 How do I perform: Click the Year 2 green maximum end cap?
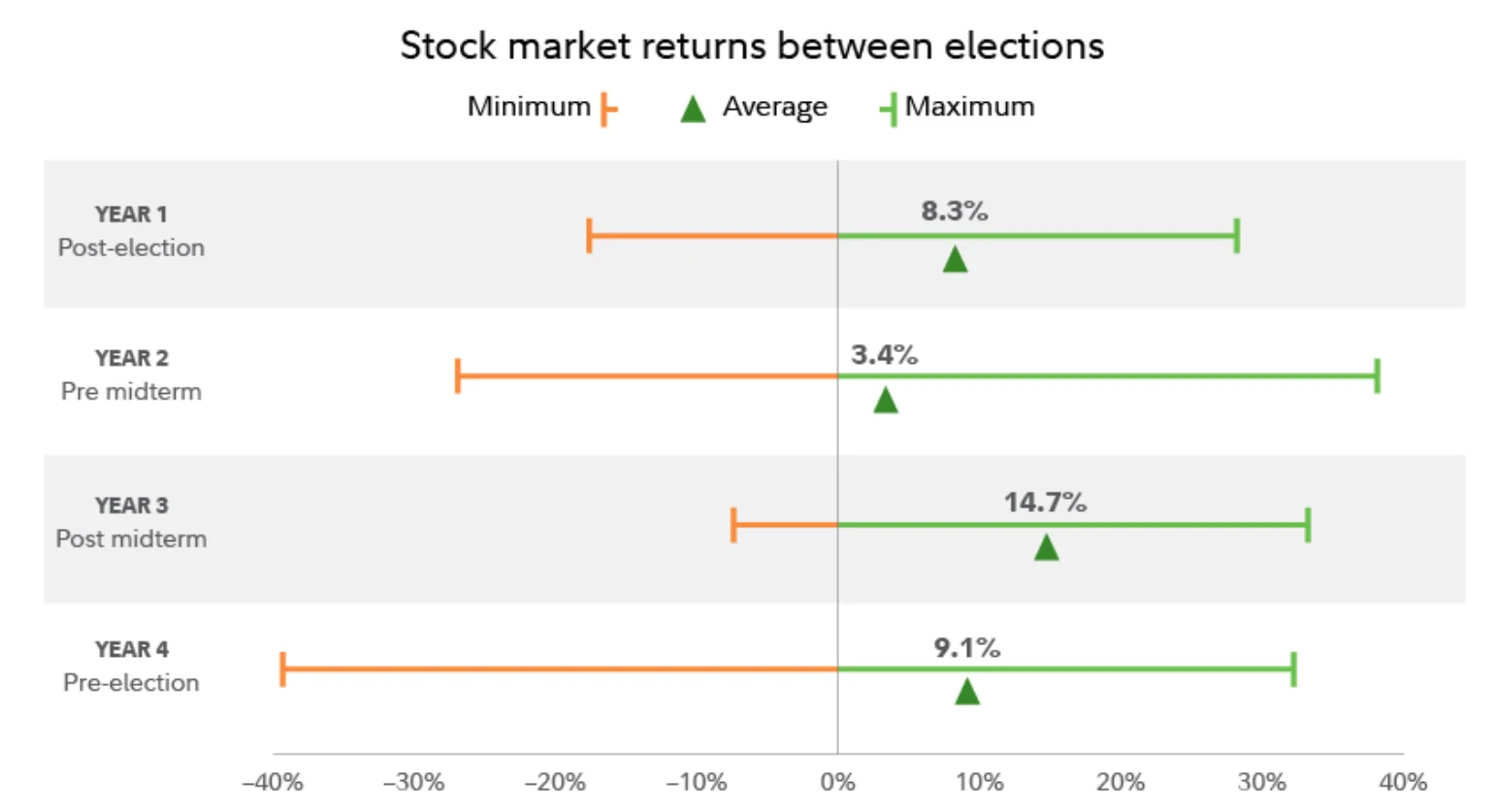point(1377,375)
